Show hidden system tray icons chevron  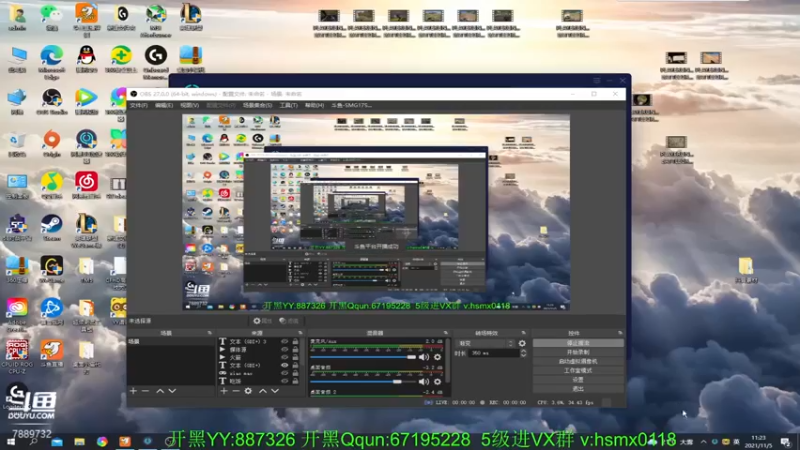(704, 442)
